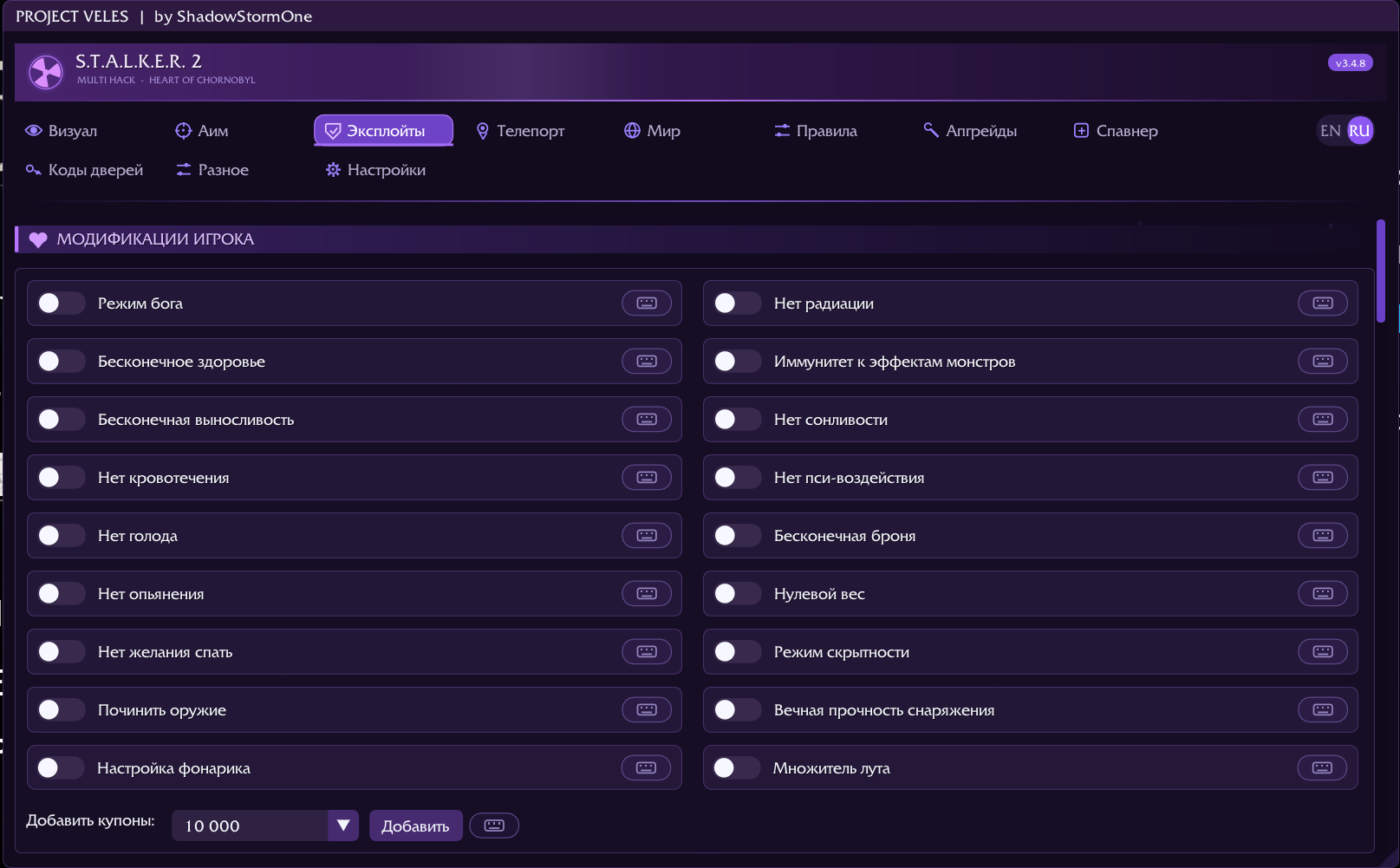
Task: Switch on Бесконечная броня
Action: coord(737,535)
